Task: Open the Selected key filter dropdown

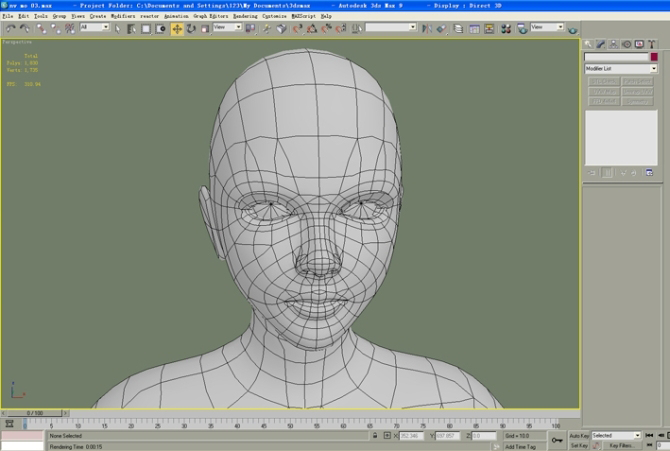Action: (616, 435)
